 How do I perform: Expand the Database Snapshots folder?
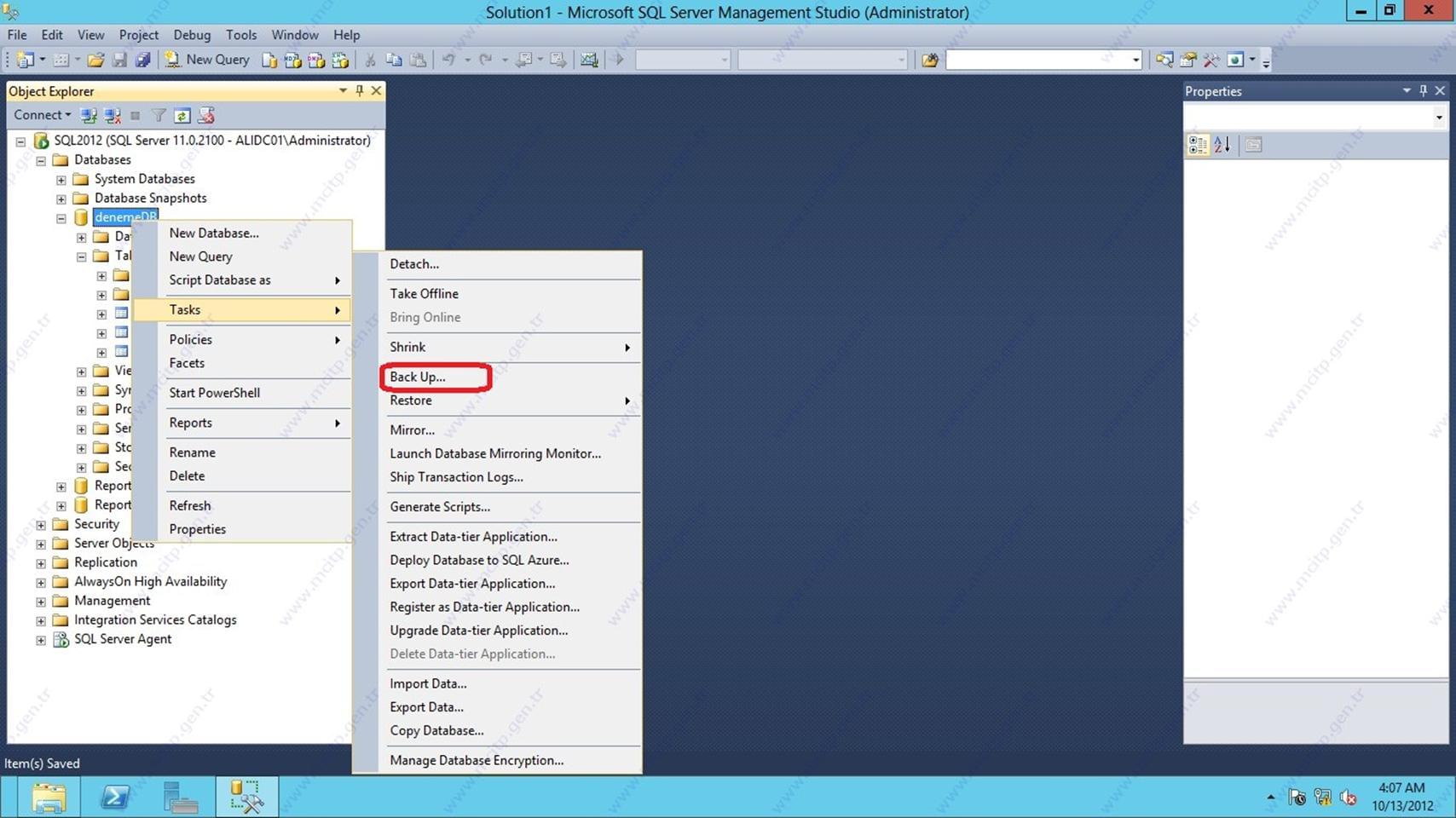point(61,199)
